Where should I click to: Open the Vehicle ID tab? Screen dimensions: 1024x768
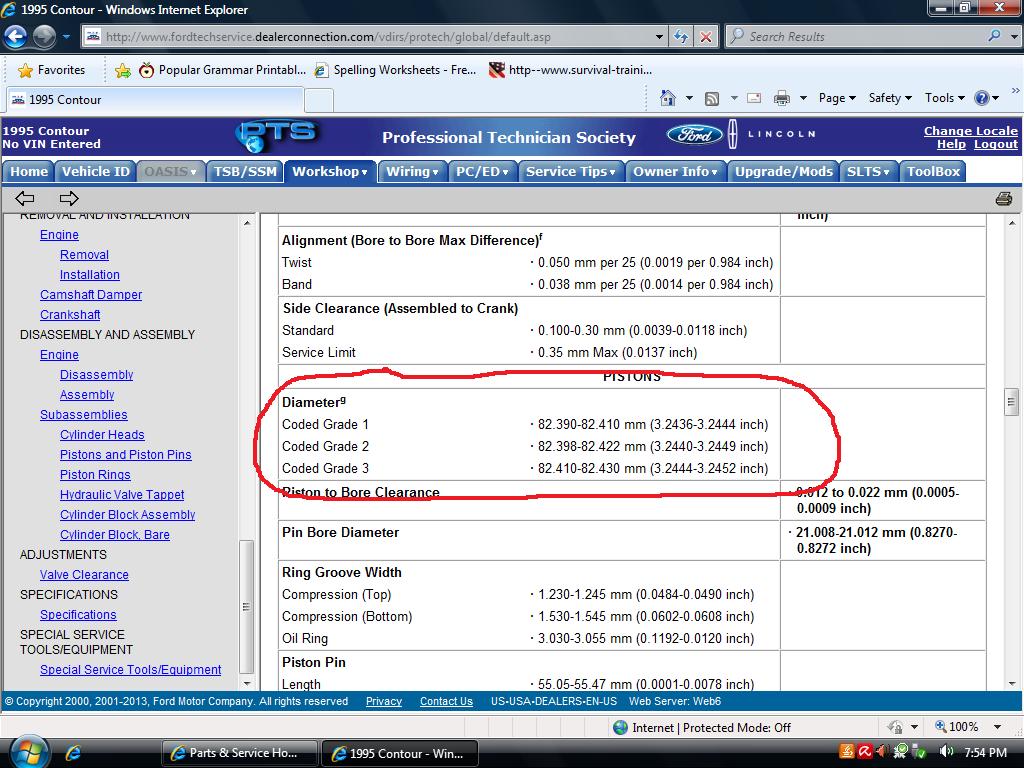pos(96,172)
